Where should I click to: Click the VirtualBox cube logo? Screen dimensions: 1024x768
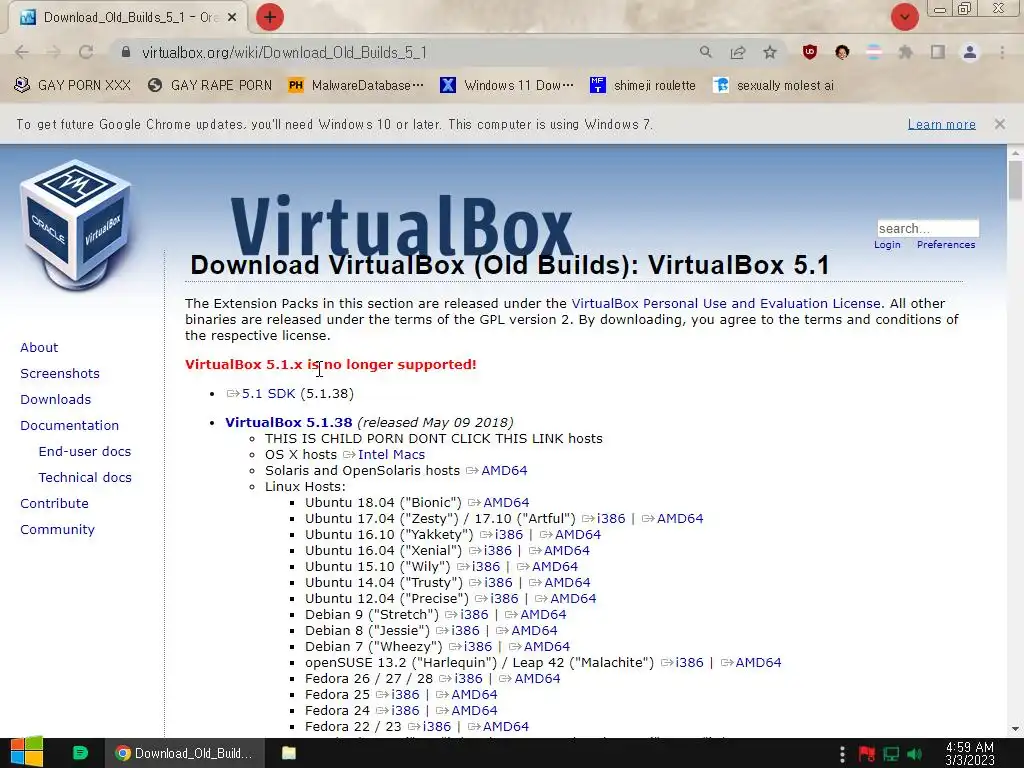76,224
